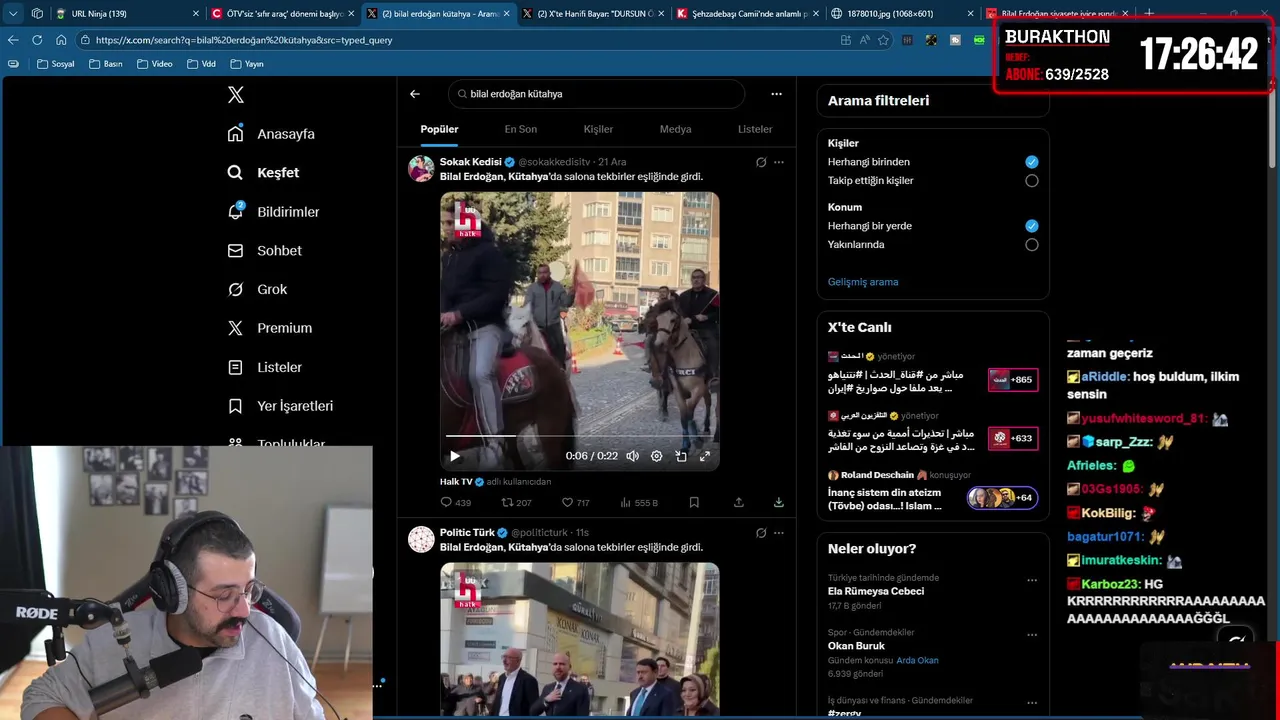Join live space with +633 listeners

[x=1013, y=438]
